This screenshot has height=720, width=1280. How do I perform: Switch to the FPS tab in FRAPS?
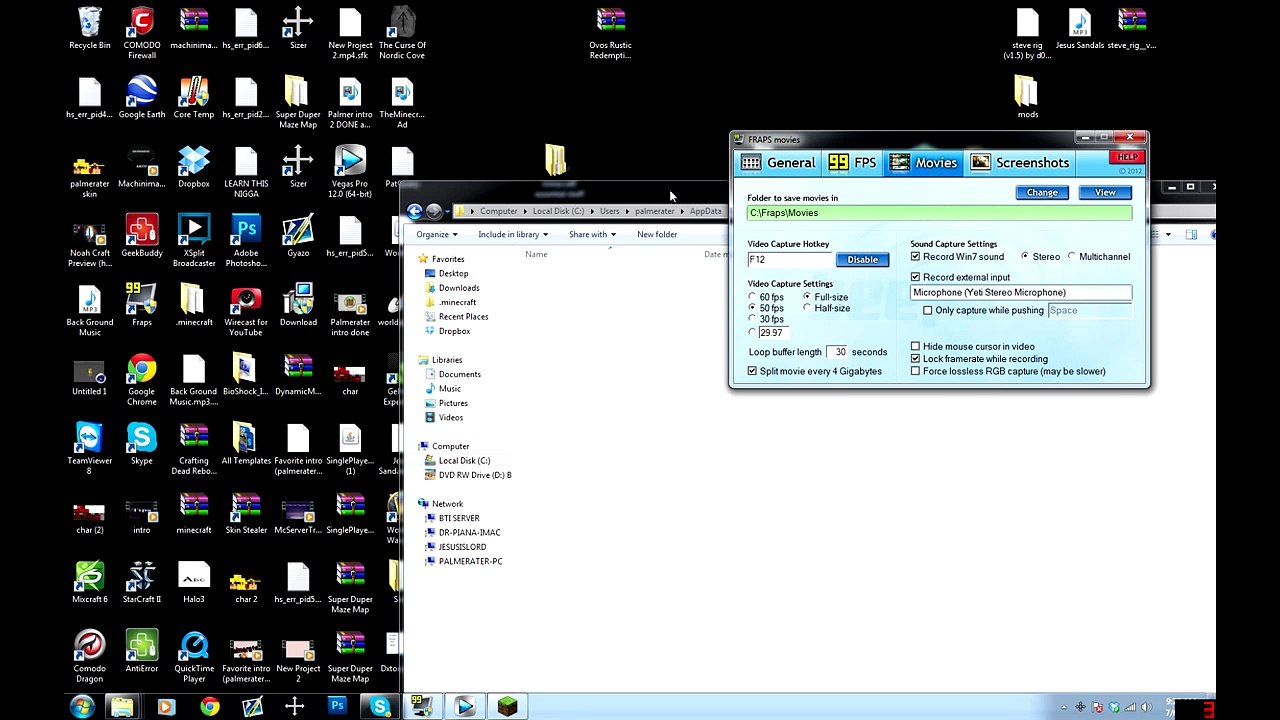[x=853, y=163]
